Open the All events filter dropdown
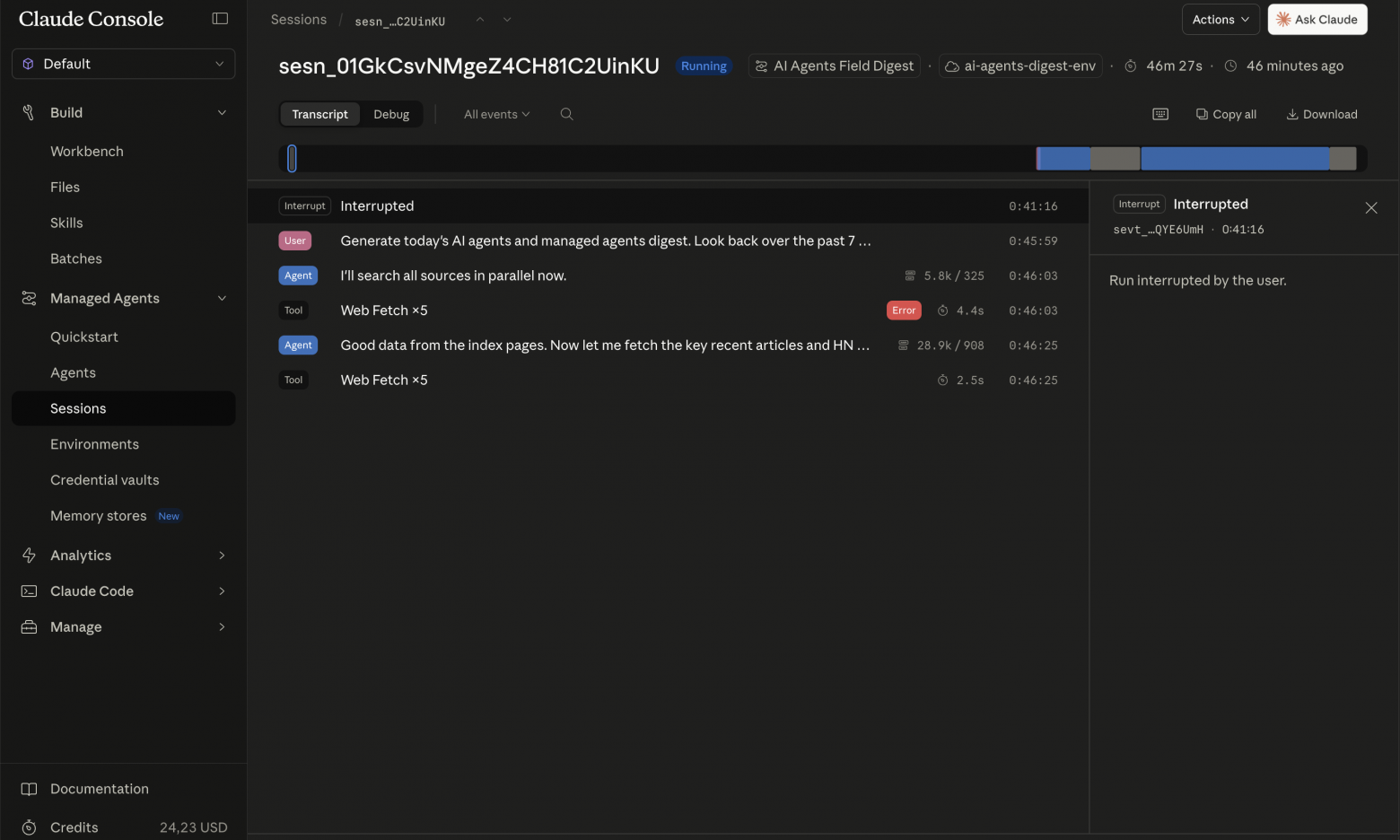Screen dimensions: 1400x840 pyautogui.click(x=497, y=114)
